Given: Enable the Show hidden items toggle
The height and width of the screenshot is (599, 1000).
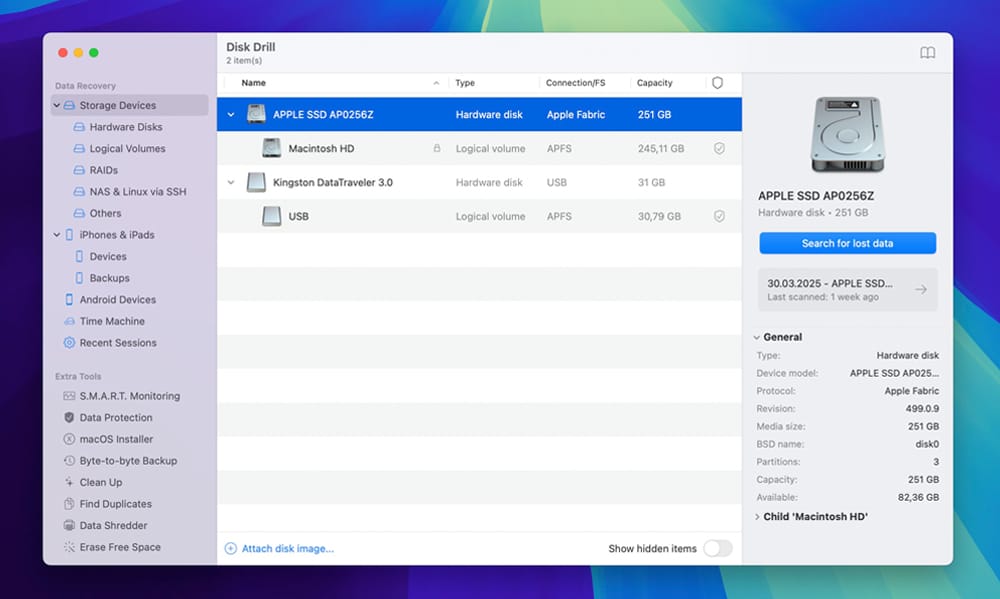Looking at the screenshot, I should [717, 548].
